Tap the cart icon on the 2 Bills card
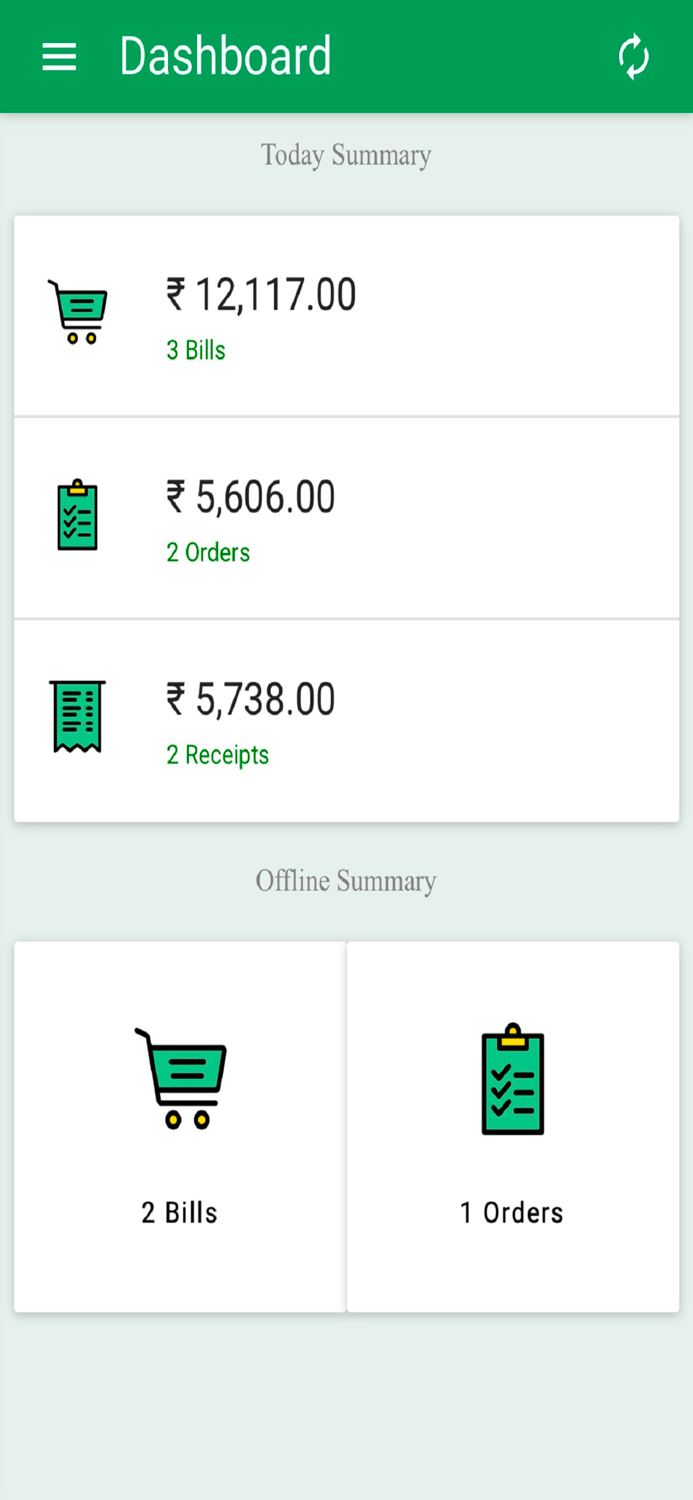The height and width of the screenshot is (1500, 693). click(x=180, y=1078)
